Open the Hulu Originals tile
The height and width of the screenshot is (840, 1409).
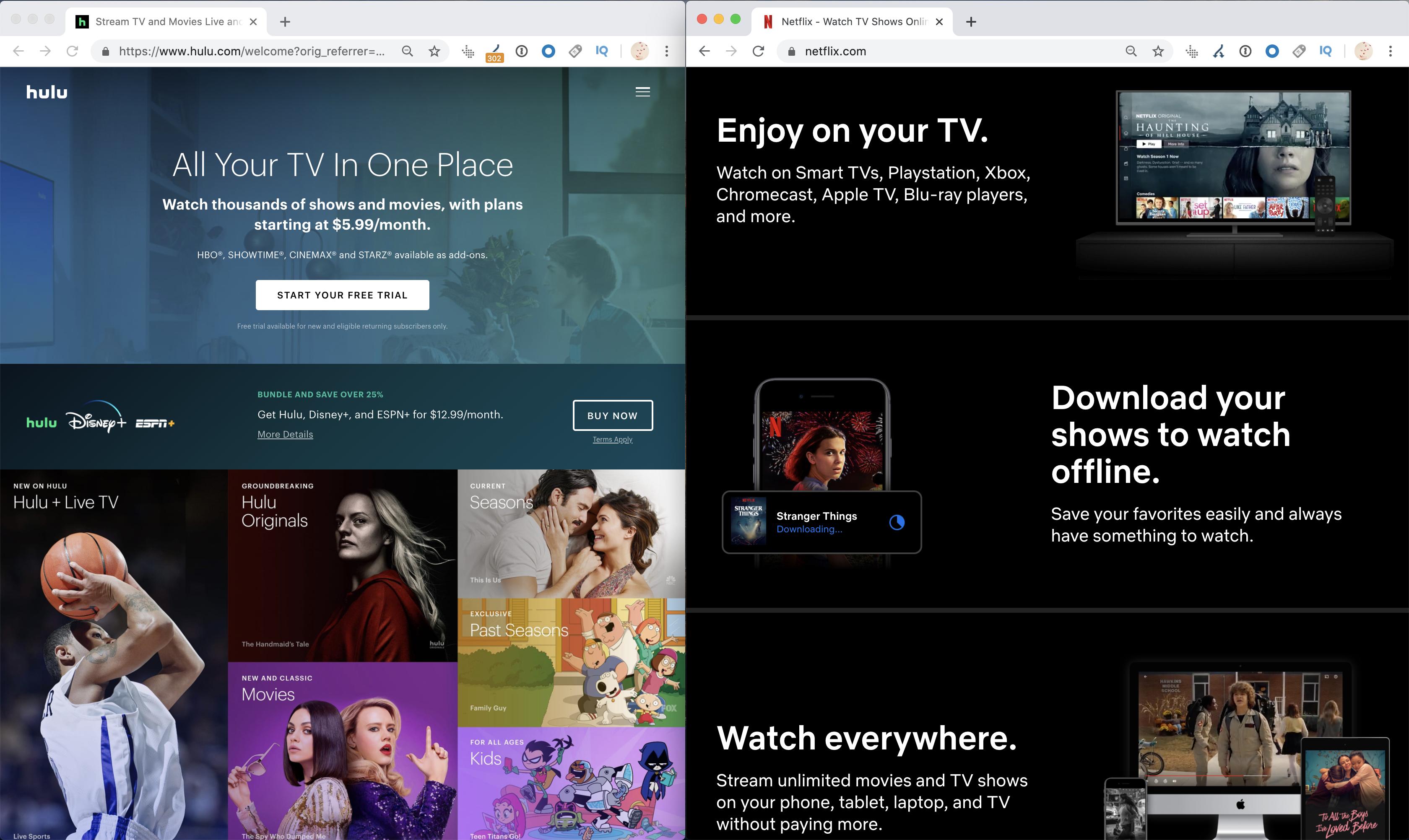click(342, 565)
